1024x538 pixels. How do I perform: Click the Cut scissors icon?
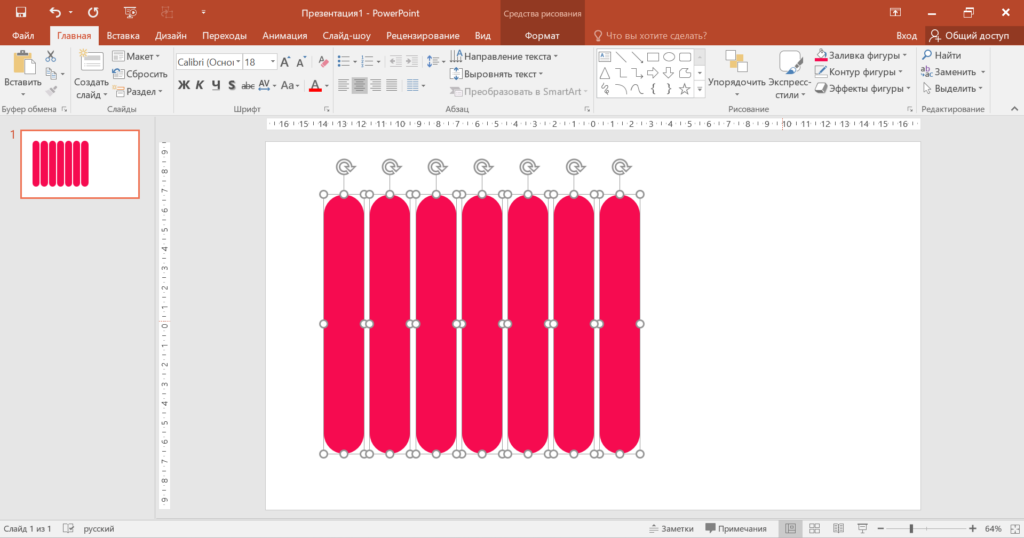[51, 57]
